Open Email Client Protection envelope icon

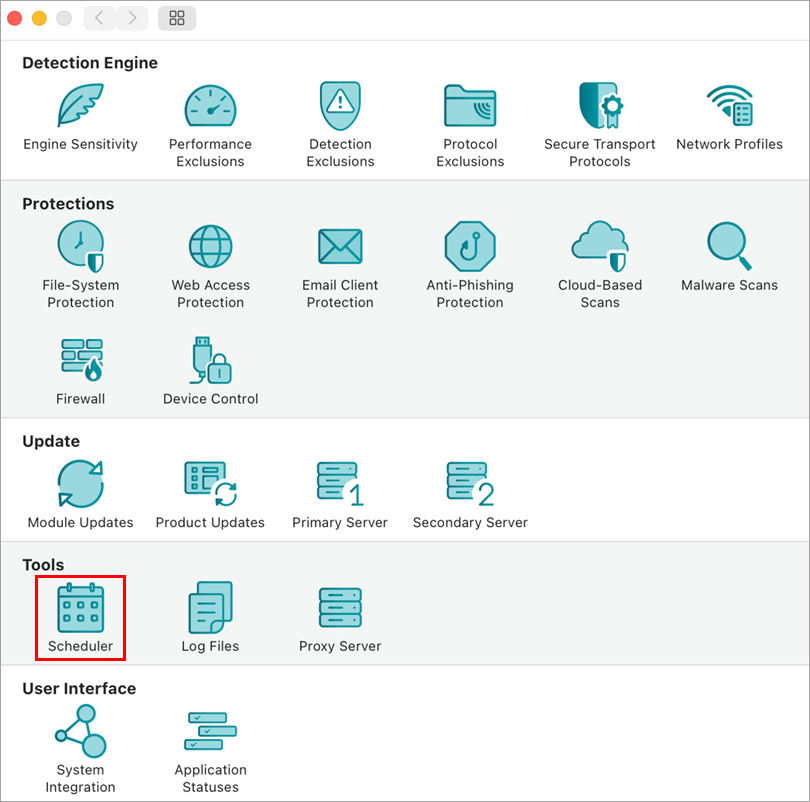point(340,246)
